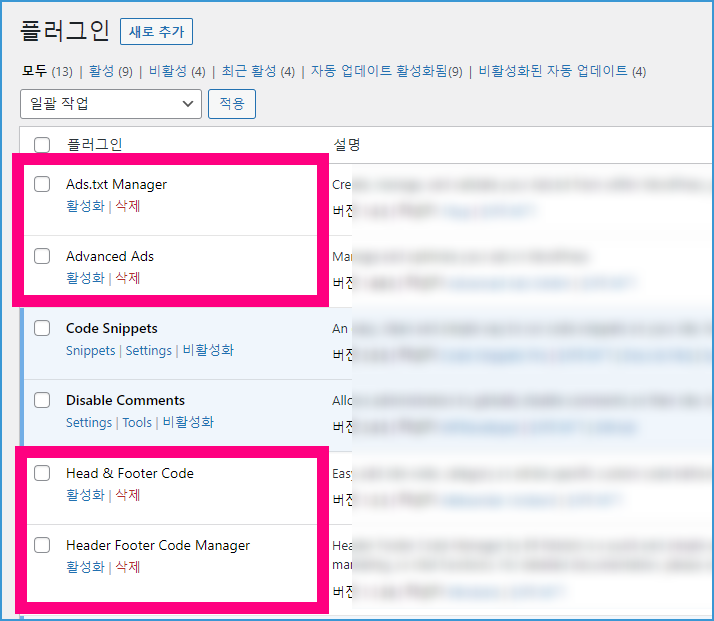
Task: Activate Header Footer Code Manager via 활성화
Action: pos(85,567)
